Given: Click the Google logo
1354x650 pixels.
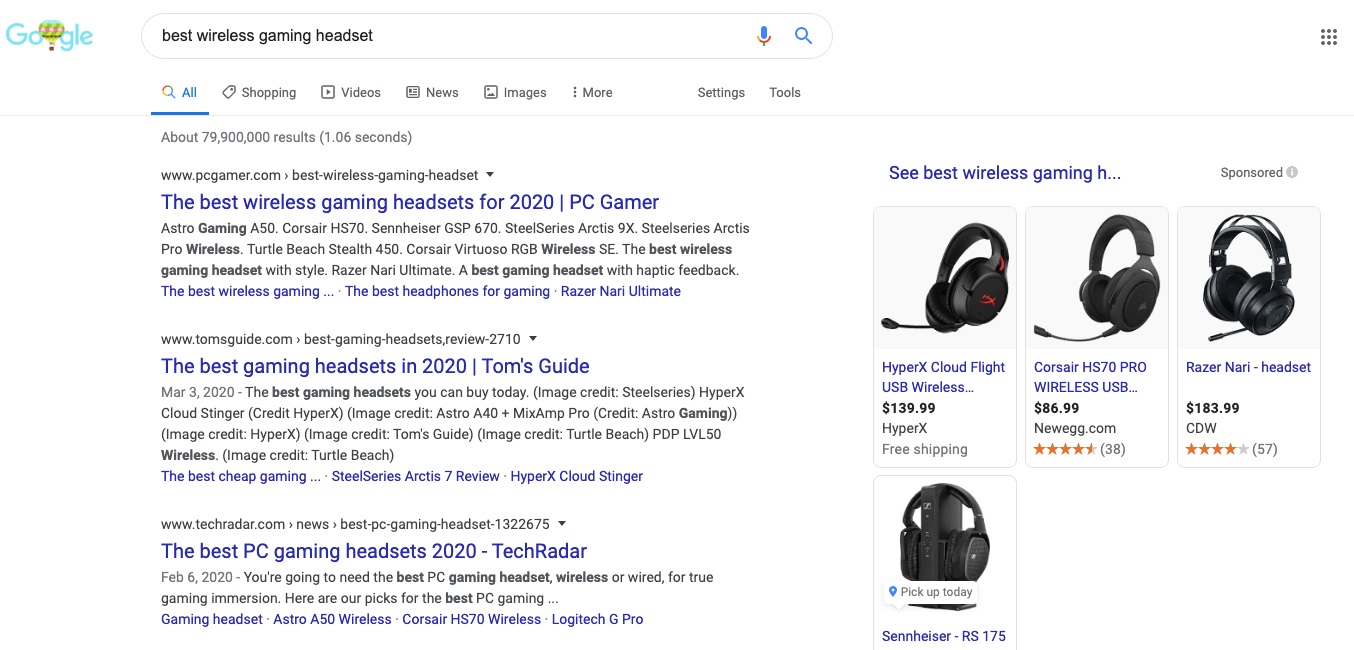Looking at the screenshot, I should pos(50,35).
